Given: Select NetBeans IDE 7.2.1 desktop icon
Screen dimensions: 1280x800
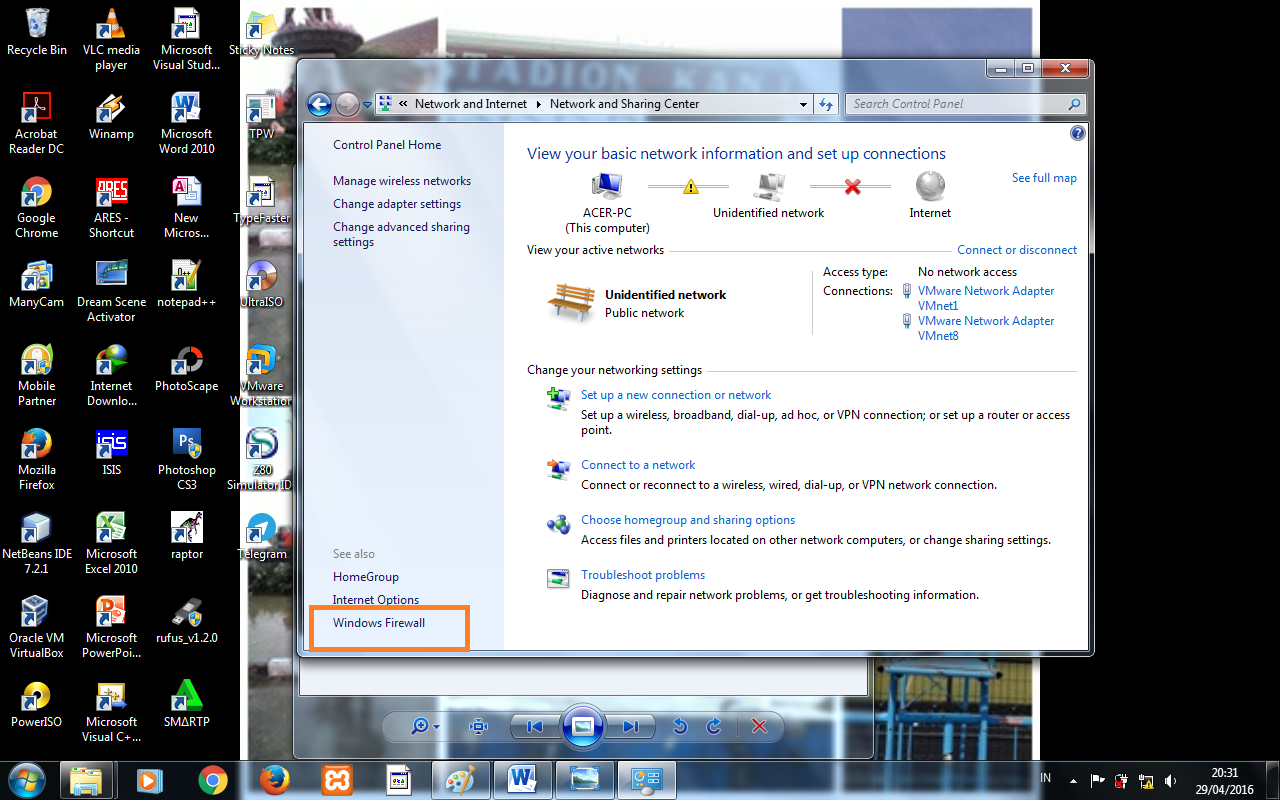Looking at the screenshot, I should [x=37, y=543].
